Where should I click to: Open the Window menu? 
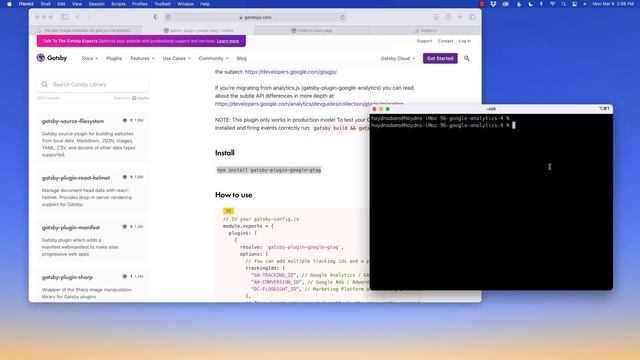[185, 4]
